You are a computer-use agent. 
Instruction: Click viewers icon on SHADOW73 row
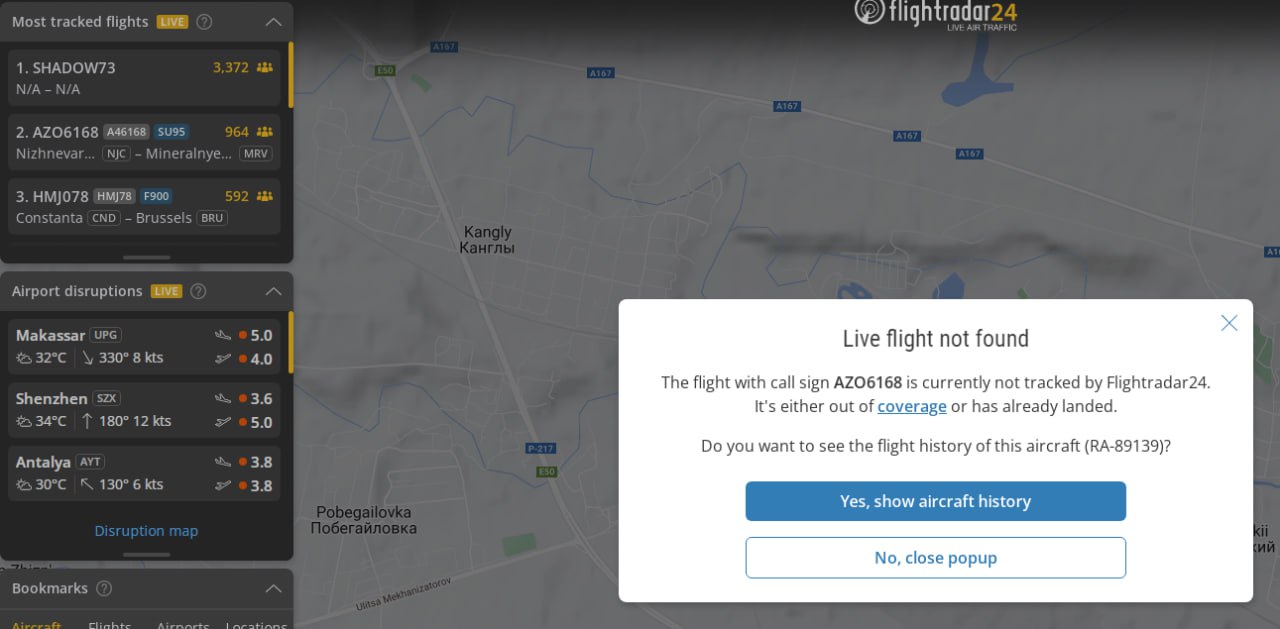[x=264, y=68]
